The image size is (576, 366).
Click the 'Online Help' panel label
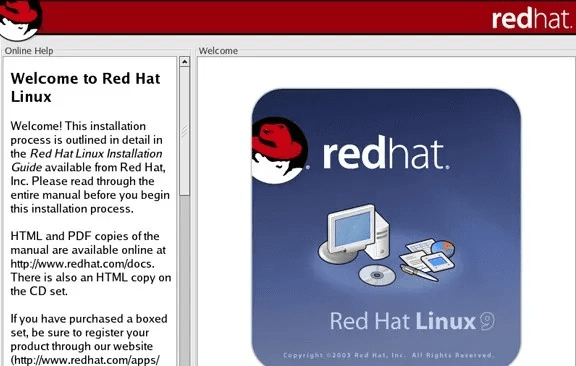[x=29, y=51]
